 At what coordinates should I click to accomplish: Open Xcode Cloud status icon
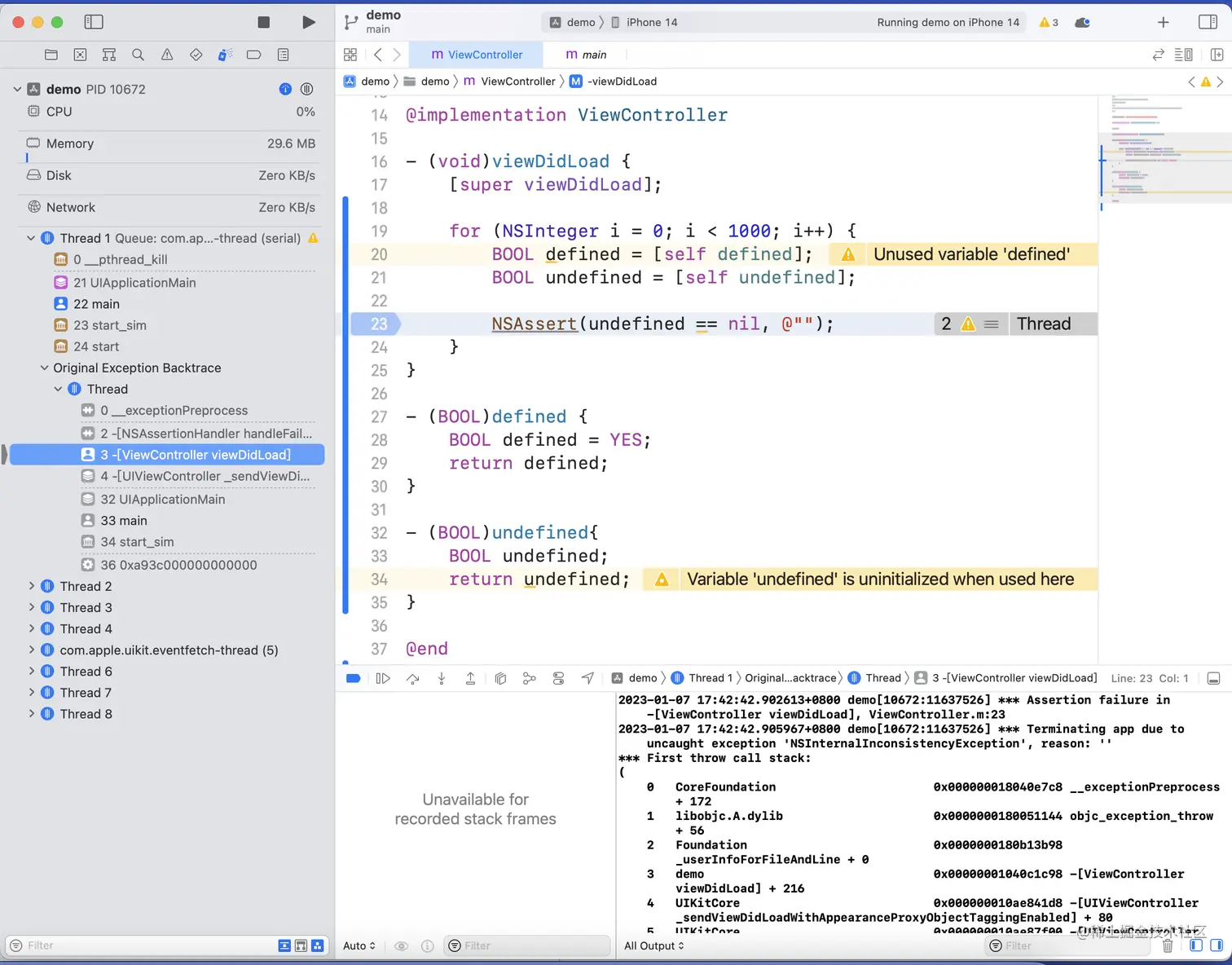pos(1082,22)
